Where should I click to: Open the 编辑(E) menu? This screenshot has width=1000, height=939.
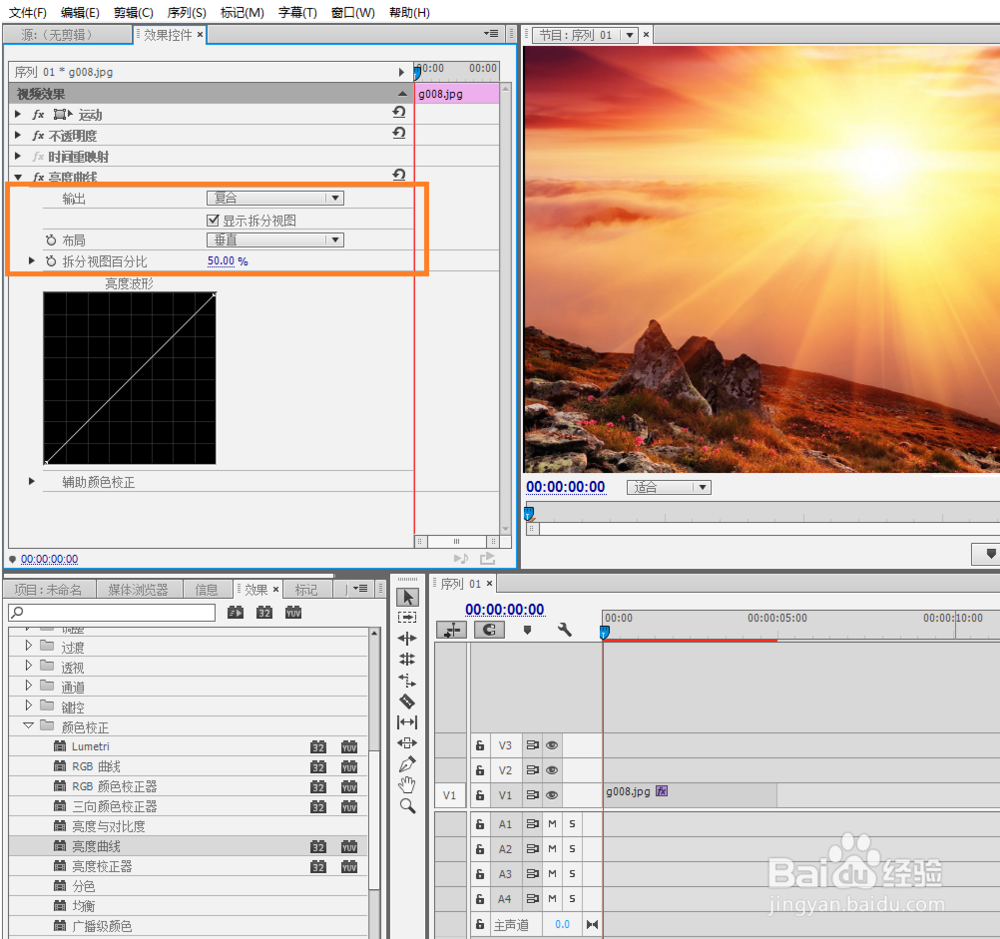pos(80,12)
